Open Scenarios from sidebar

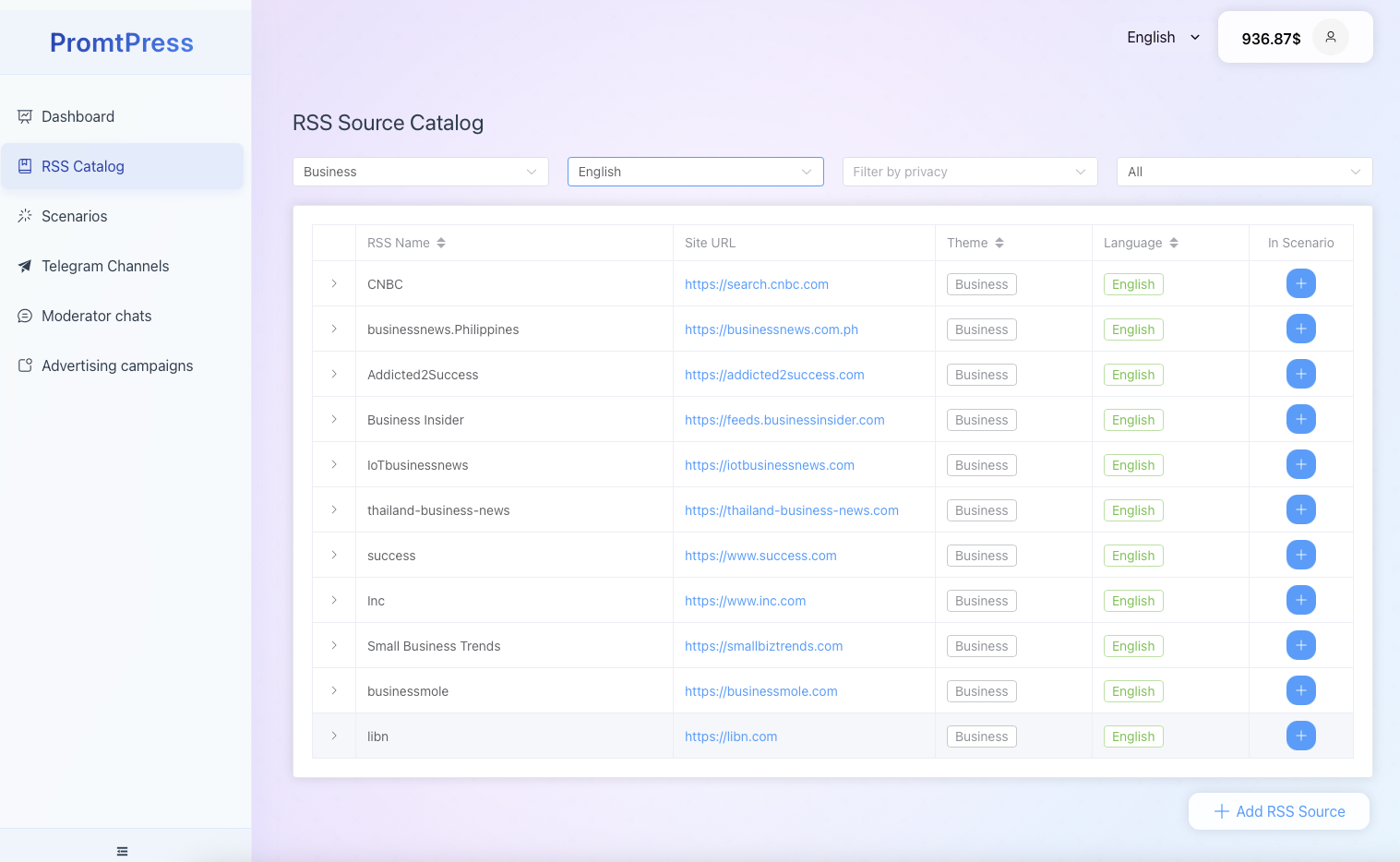[x=122, y=216]
